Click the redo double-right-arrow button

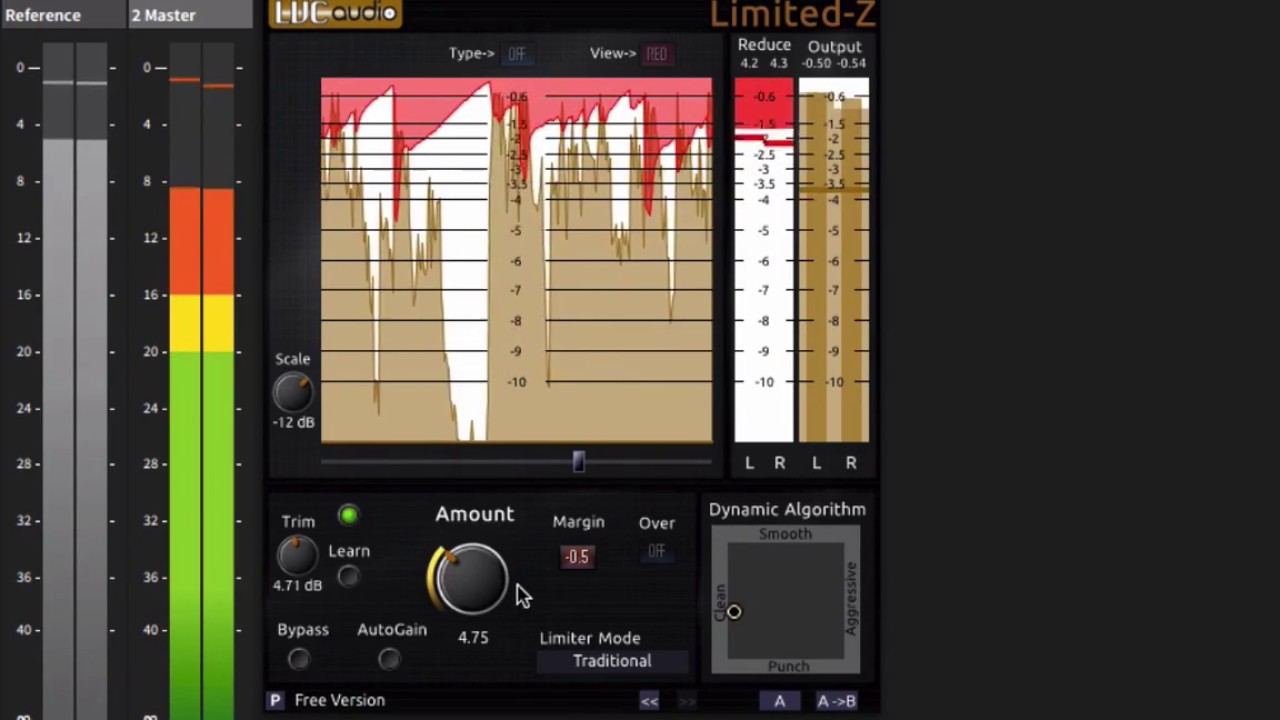pyautogui.click(x=687, y=701)
